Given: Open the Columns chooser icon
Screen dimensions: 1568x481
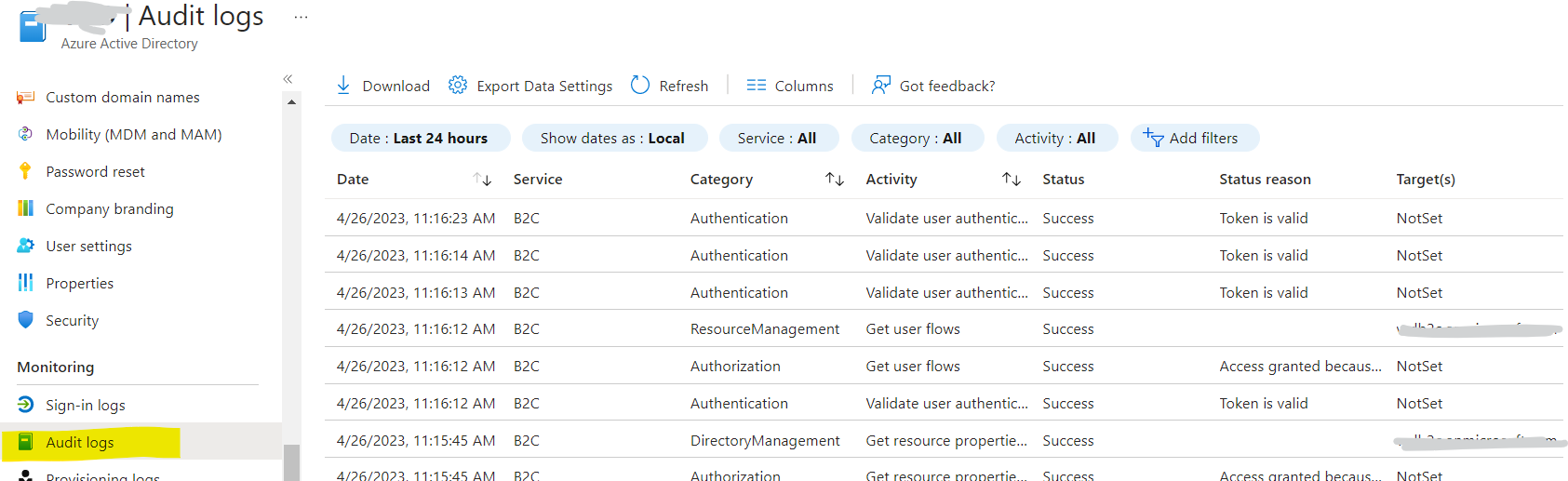Looking at the screenshot, I should tap(757, 86).
